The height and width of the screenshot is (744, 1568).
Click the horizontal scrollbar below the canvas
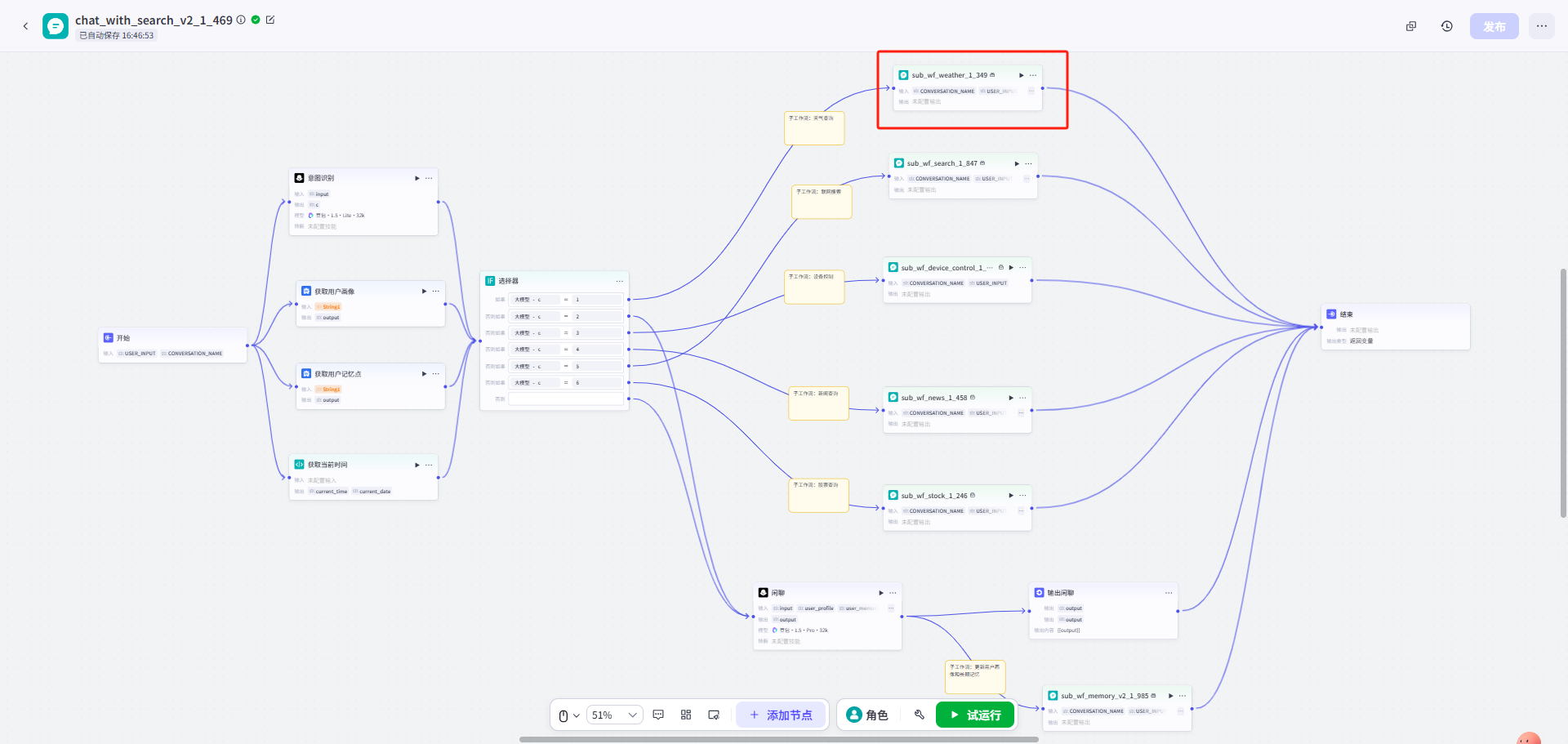[x=779, y=739]
